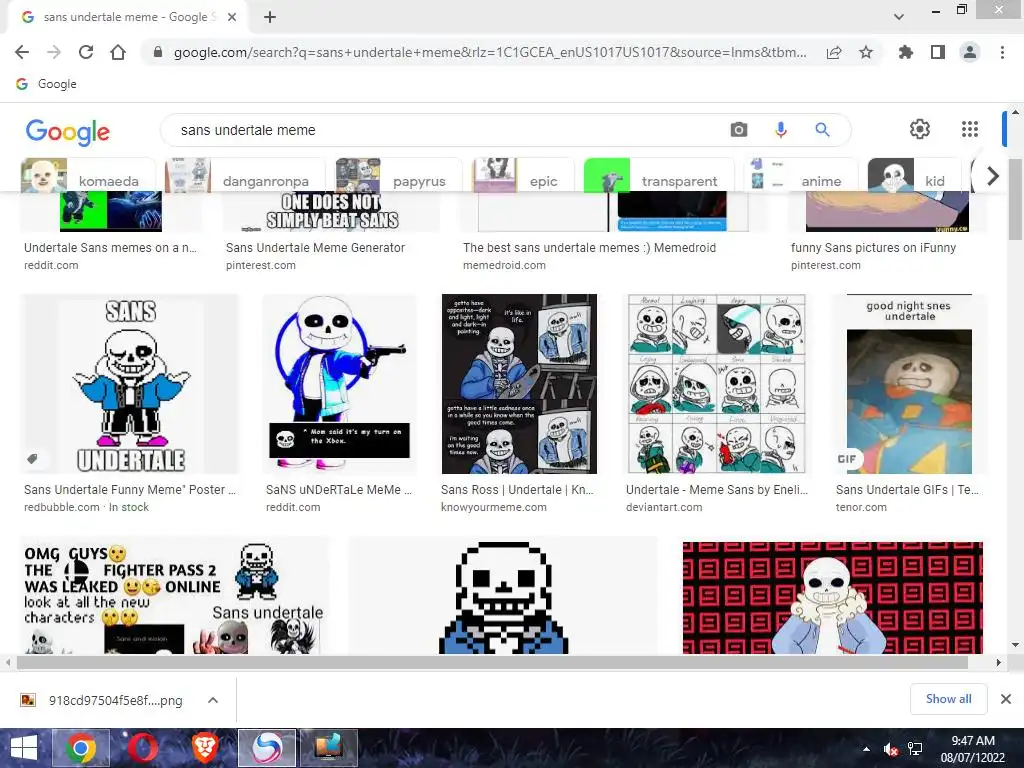Image resolution: width=1024 pixels, height=768 pixels.
Task: Bookmark this page with the star
Action: [866, 52]
